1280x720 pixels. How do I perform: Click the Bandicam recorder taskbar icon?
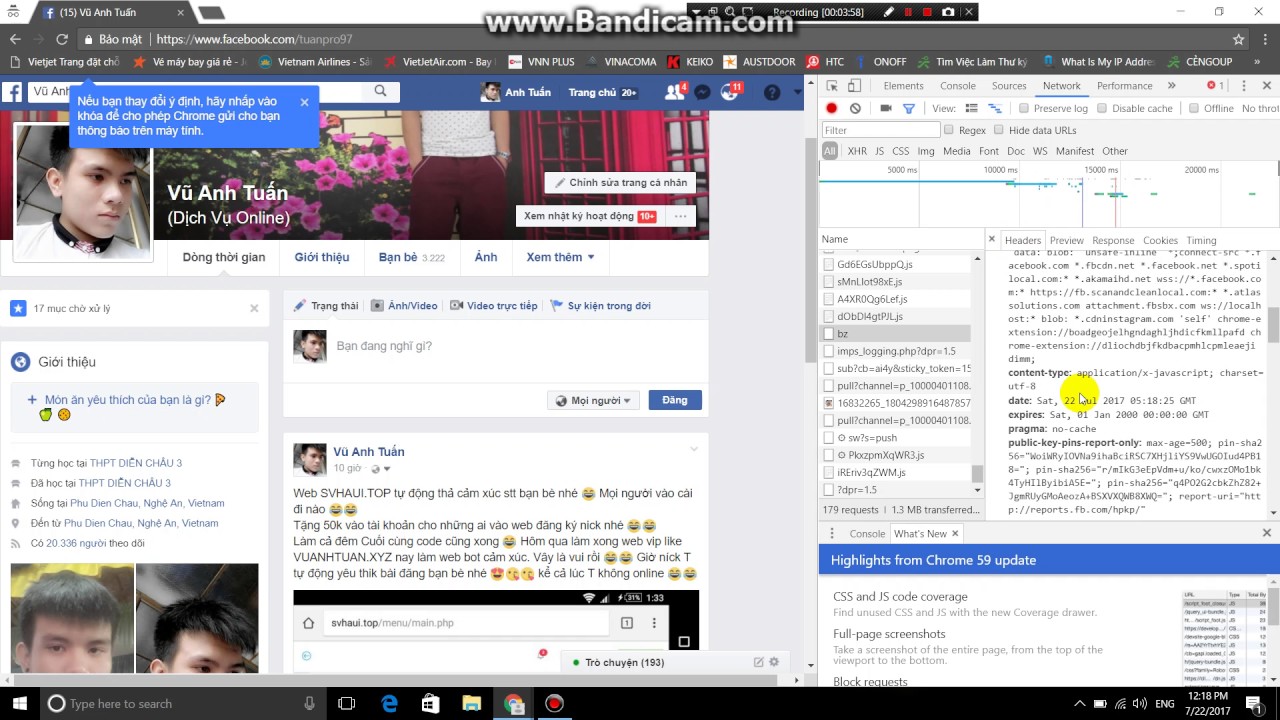pyautogui.click(x=554, y=703)
